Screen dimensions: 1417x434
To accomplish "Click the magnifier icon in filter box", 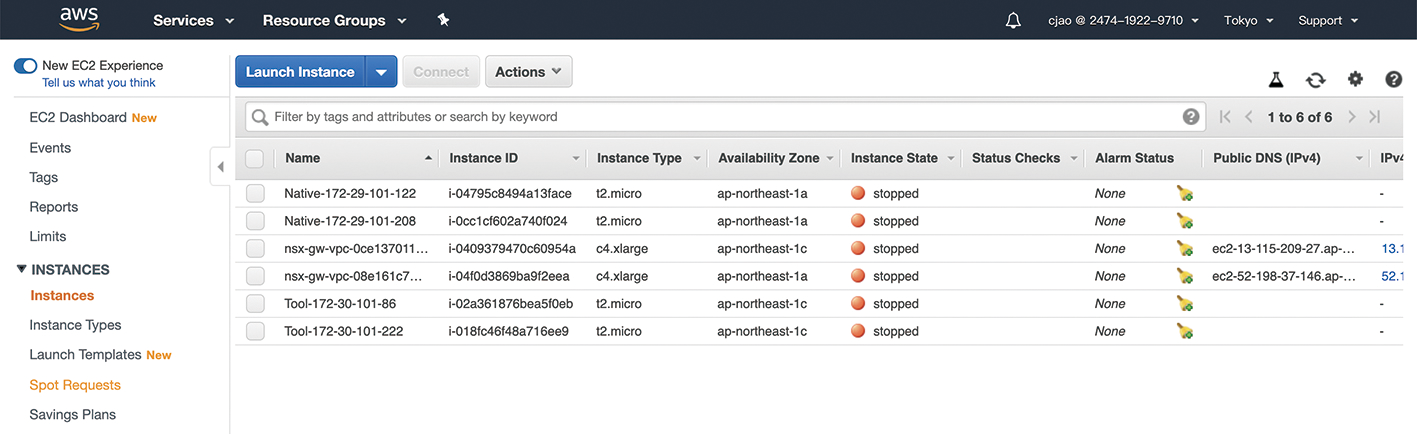I will click(261, 117).
